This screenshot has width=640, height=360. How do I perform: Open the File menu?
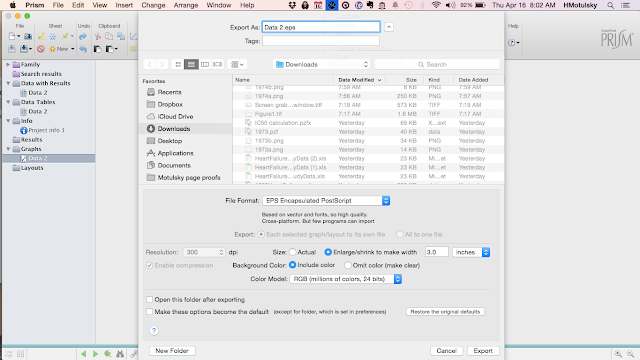coord(58,5)
